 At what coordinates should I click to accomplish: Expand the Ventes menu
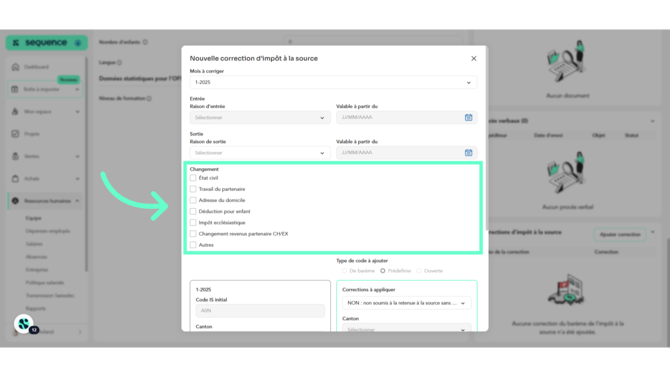pyautogui.click(x=77, y=156)
